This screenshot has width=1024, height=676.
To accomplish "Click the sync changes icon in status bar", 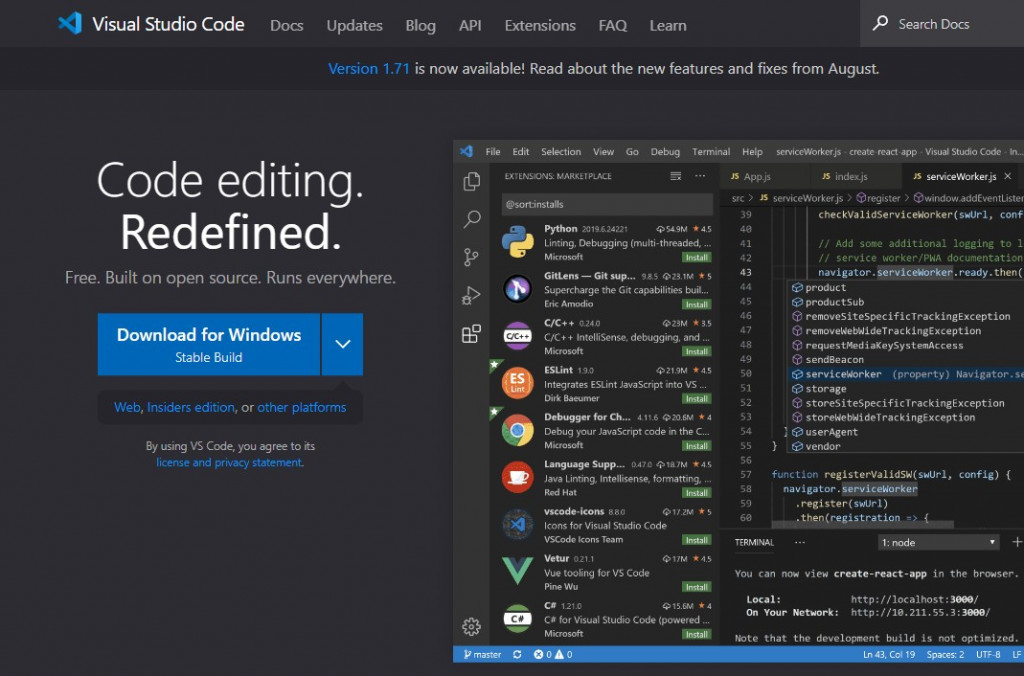I will [517, 654].
